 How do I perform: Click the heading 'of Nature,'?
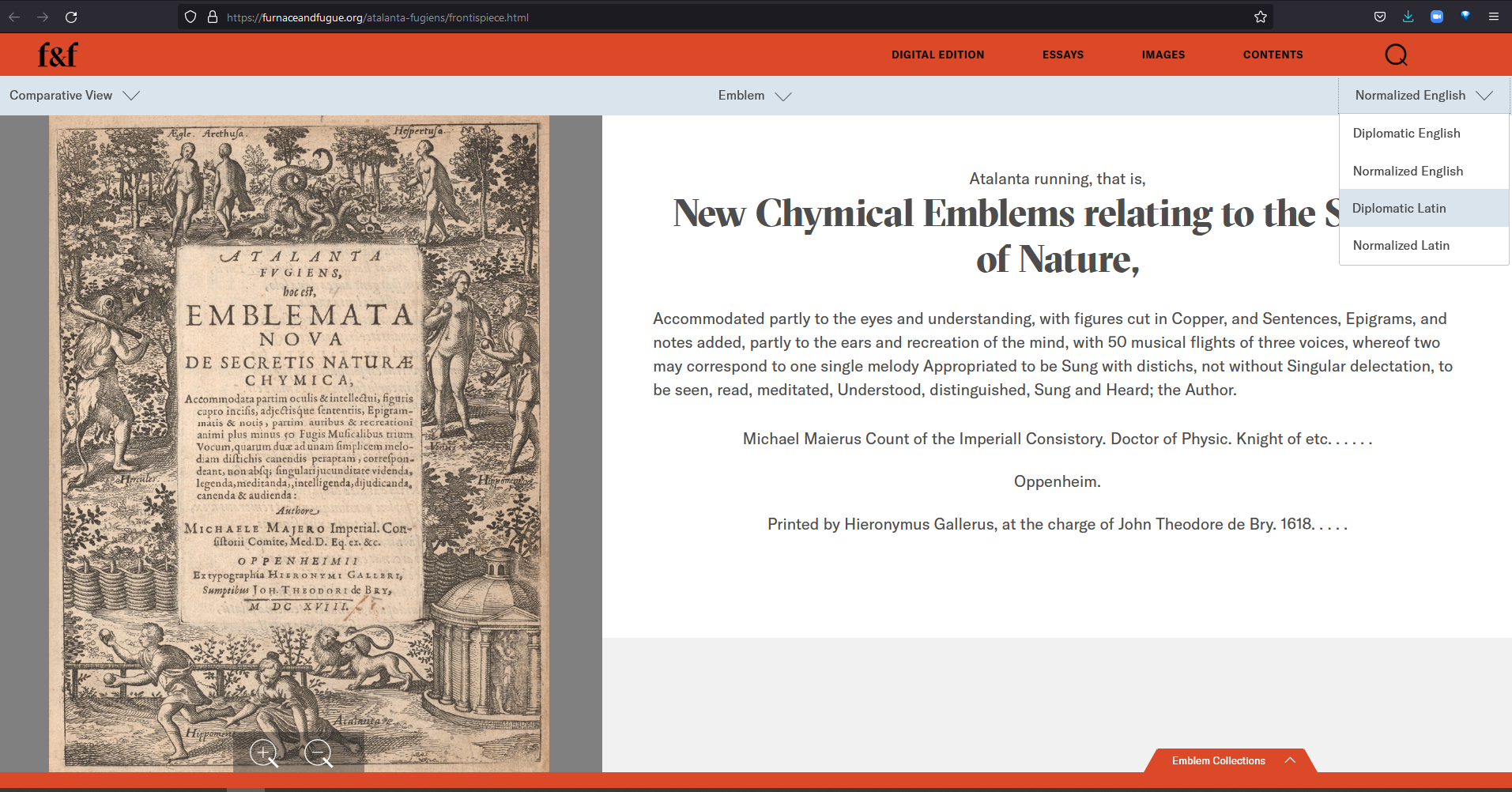coord(1058,259)
